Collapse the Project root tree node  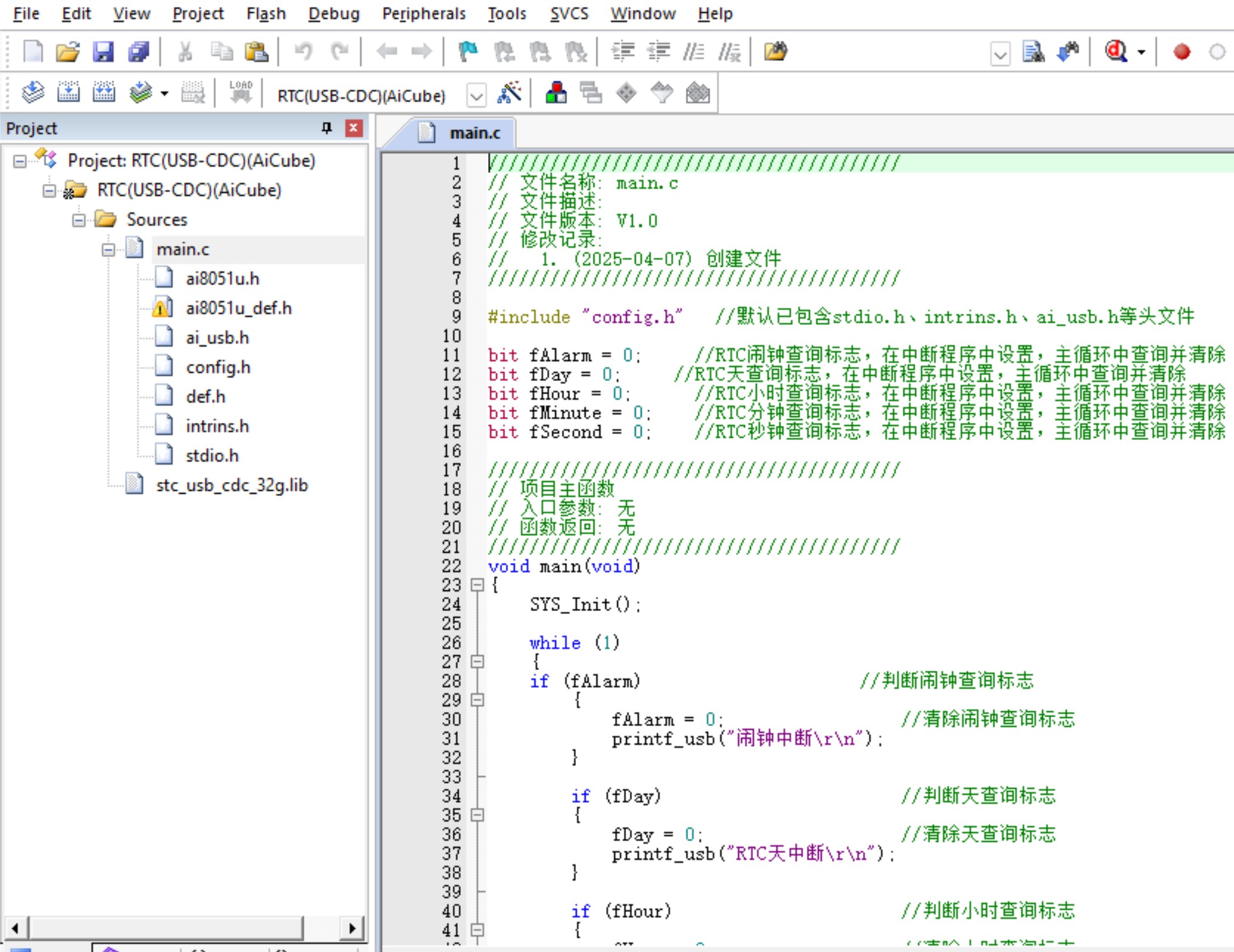(20, 161)
